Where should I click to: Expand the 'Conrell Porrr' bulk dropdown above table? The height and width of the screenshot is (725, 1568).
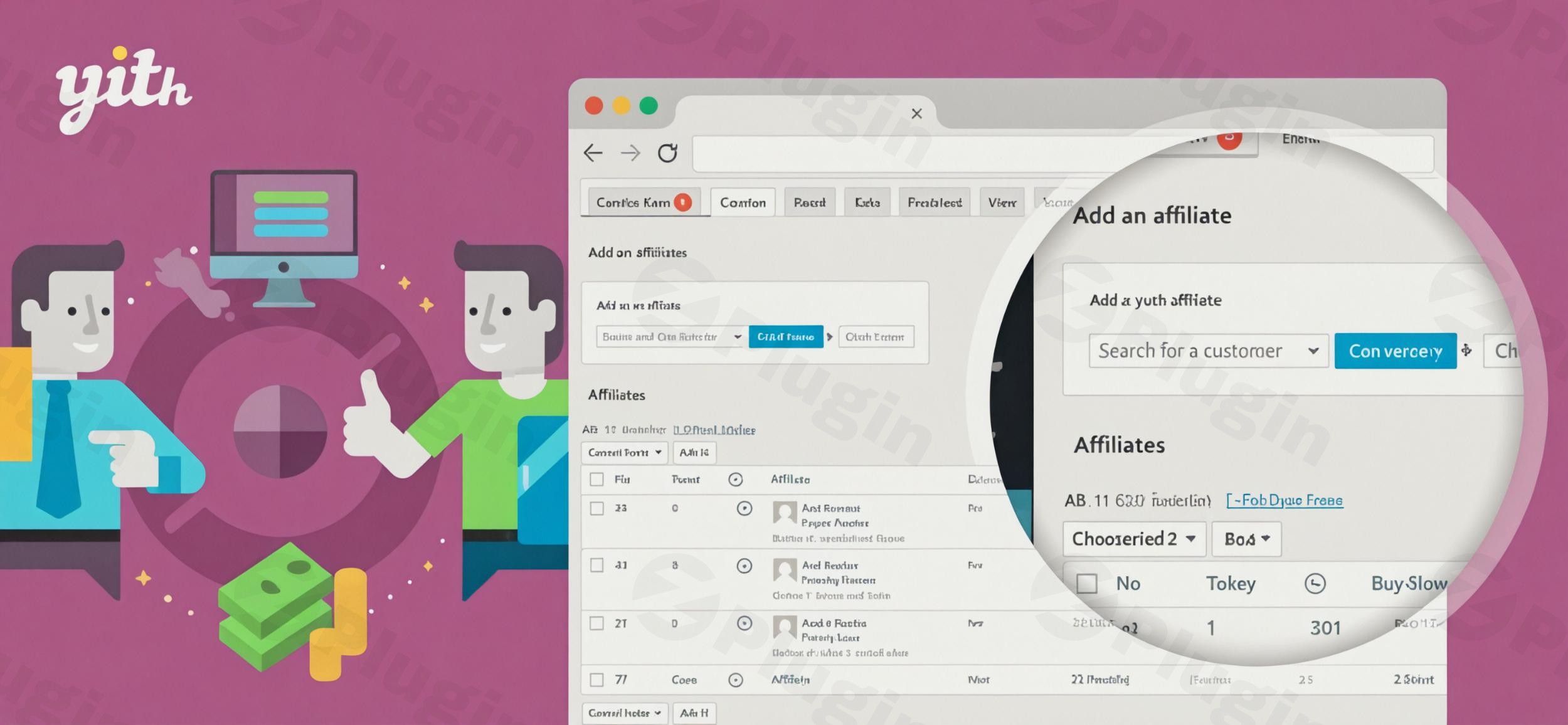(625, 452)
